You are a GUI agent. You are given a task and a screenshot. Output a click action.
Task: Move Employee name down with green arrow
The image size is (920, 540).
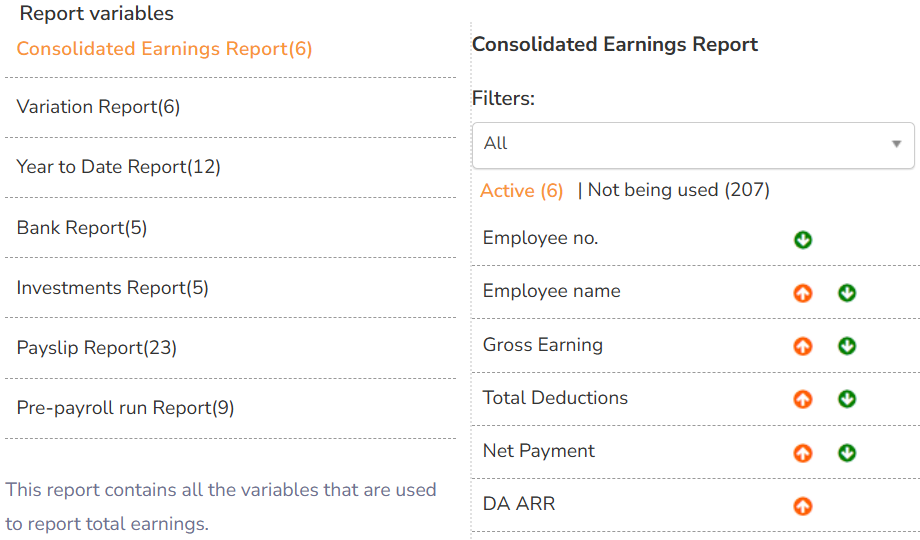click(847, 293)
